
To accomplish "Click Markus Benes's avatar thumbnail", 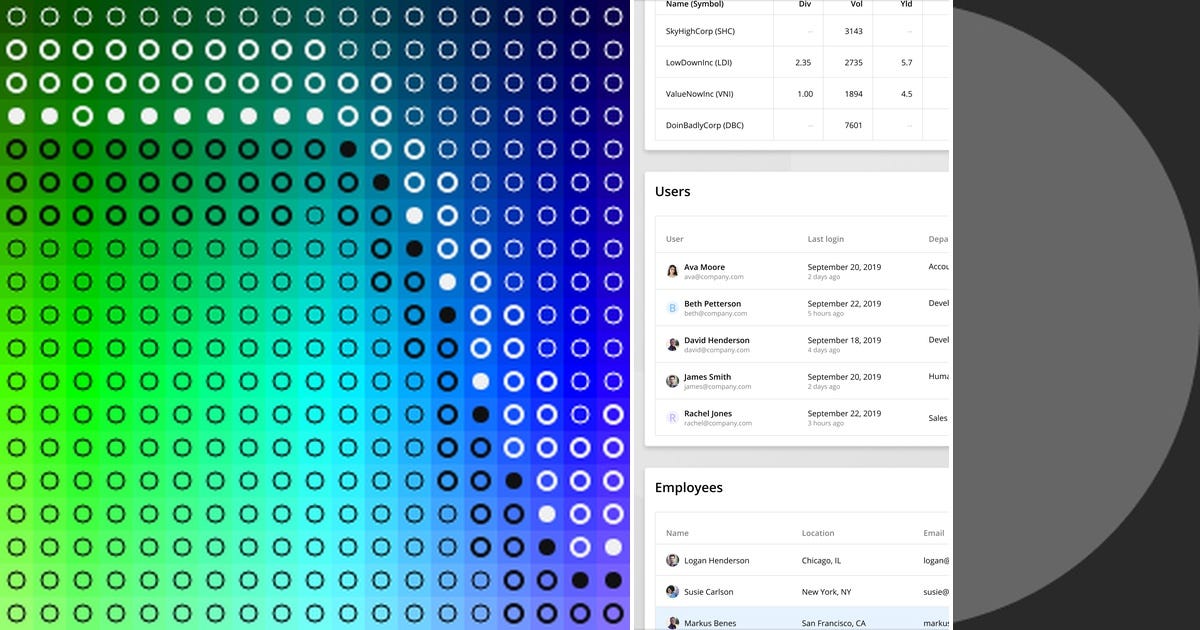I will [x=672, y=622].
